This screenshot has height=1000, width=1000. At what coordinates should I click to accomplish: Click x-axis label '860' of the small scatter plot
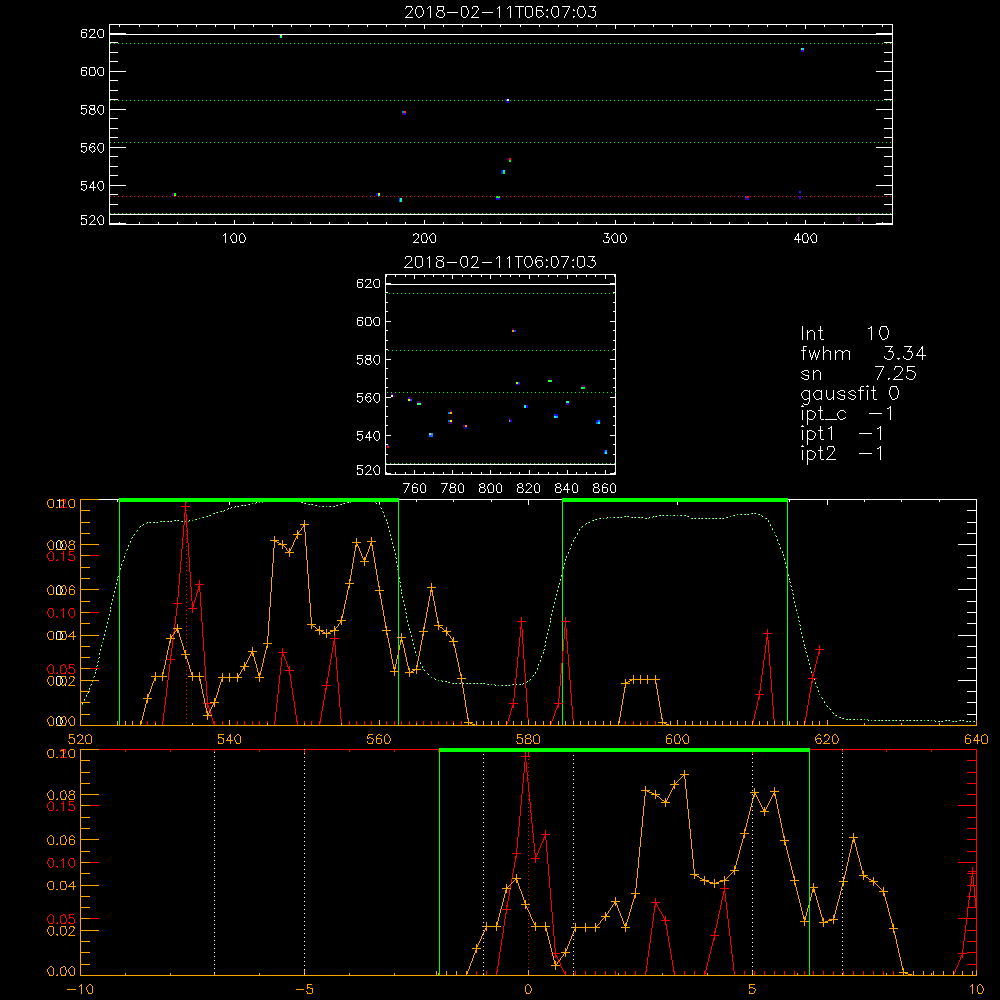[x=605, y=489]
